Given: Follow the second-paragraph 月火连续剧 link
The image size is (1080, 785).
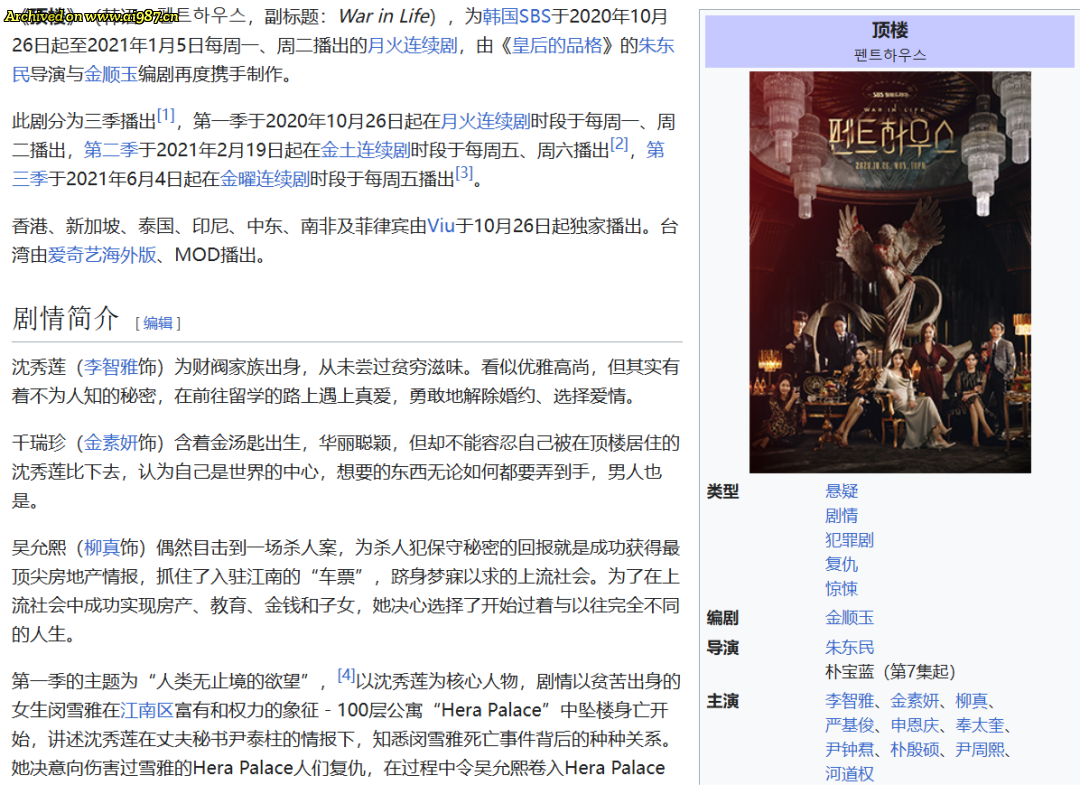Looking at the screenshot, I should click(x=485, y=121).
